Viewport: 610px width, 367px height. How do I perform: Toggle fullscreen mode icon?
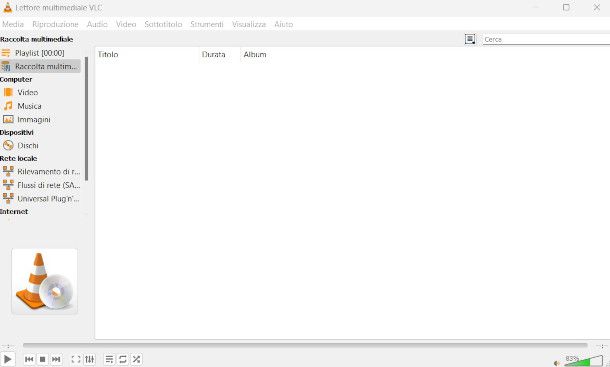[76, 359]
